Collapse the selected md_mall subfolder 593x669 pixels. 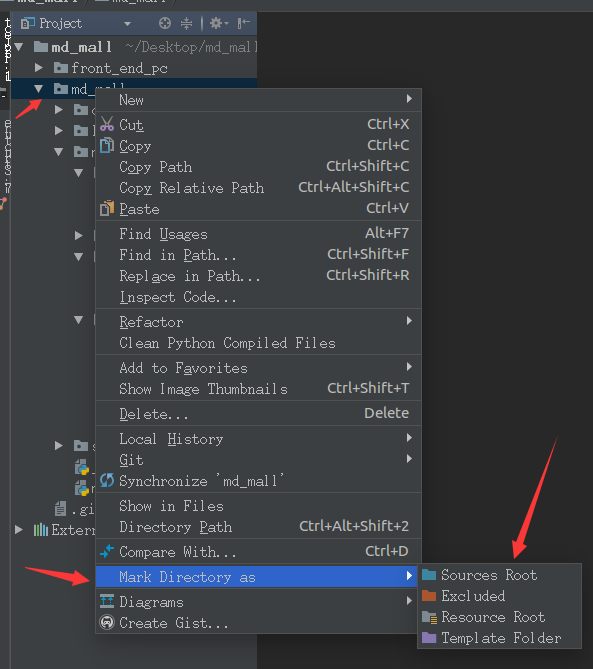click(x=39, y=89)
